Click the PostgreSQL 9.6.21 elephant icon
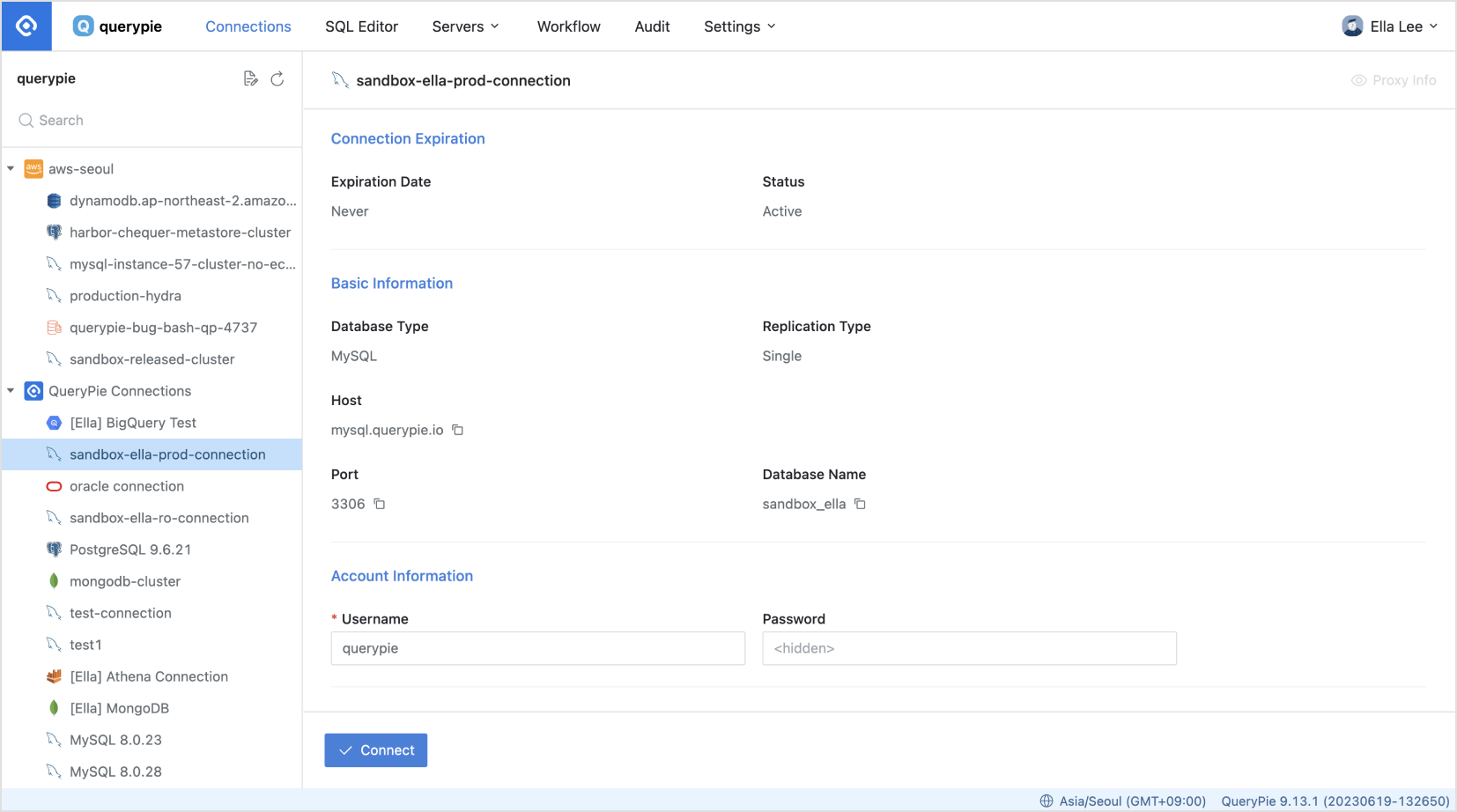The image size is (1457, 812). point(54,550)
